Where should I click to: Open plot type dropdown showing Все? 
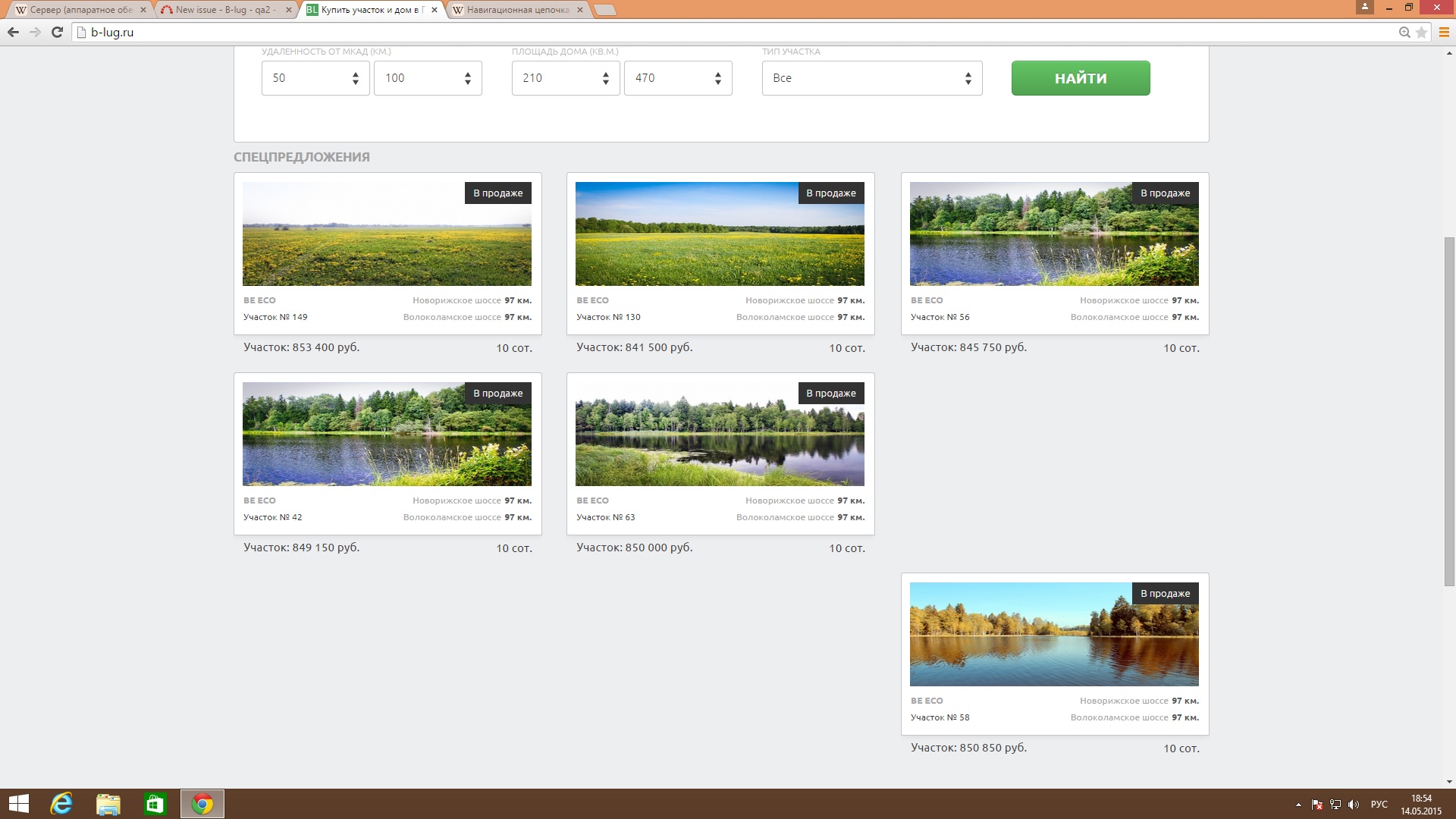coord(871,78)
